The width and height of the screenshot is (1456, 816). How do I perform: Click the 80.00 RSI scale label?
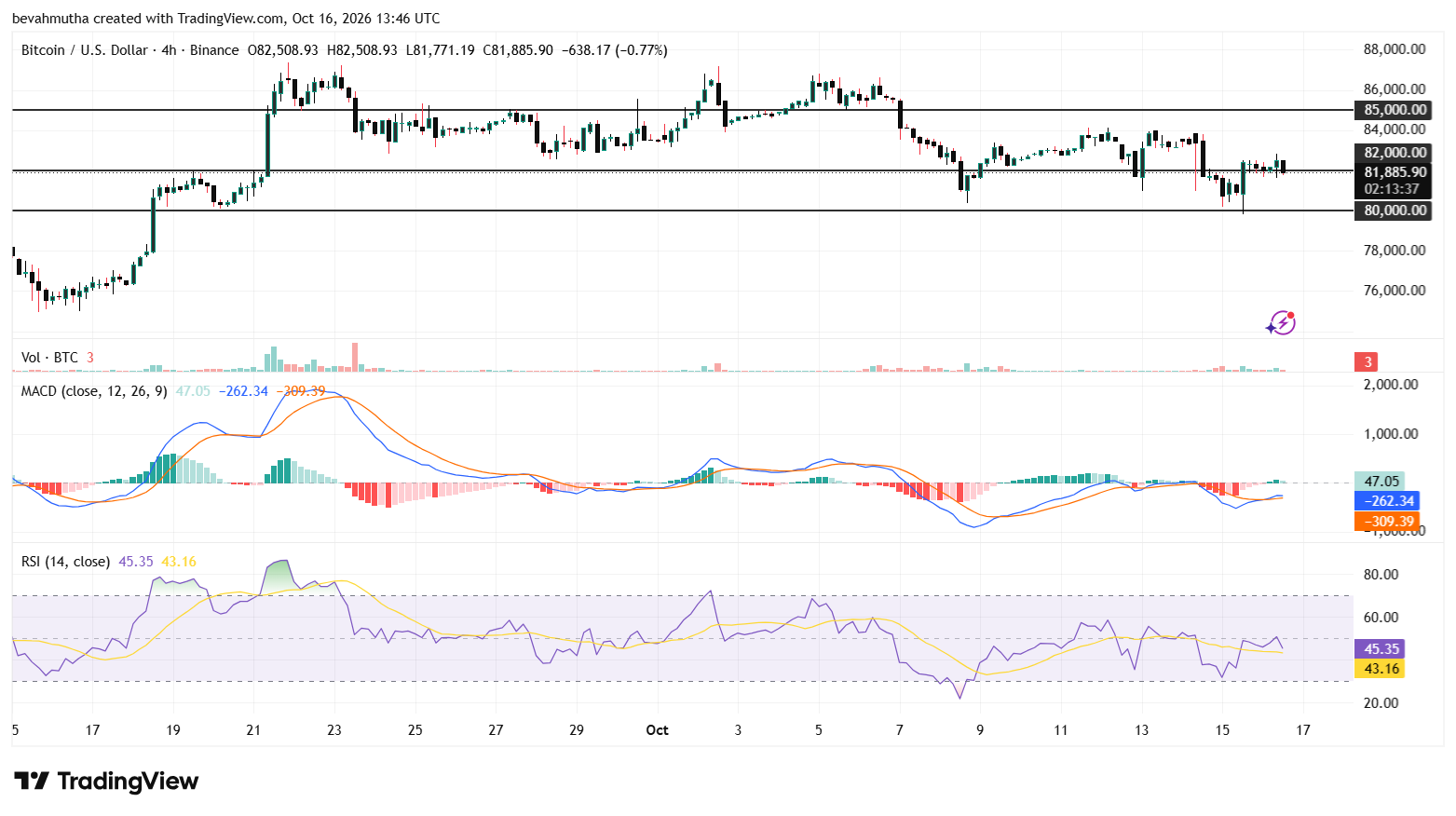click(x=1381, y=575)
